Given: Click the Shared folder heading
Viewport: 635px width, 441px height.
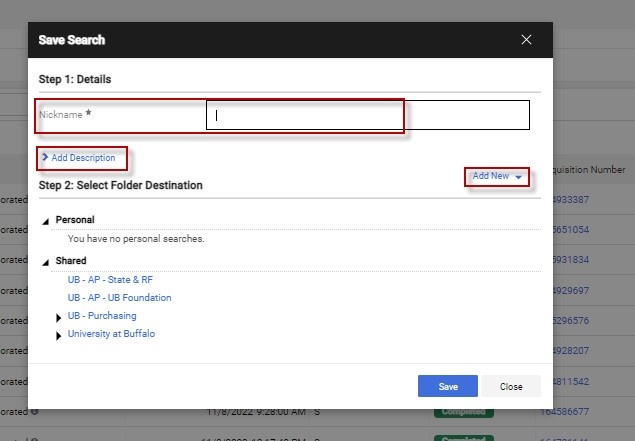Looking at the screenshot, I should pos(71,261).
